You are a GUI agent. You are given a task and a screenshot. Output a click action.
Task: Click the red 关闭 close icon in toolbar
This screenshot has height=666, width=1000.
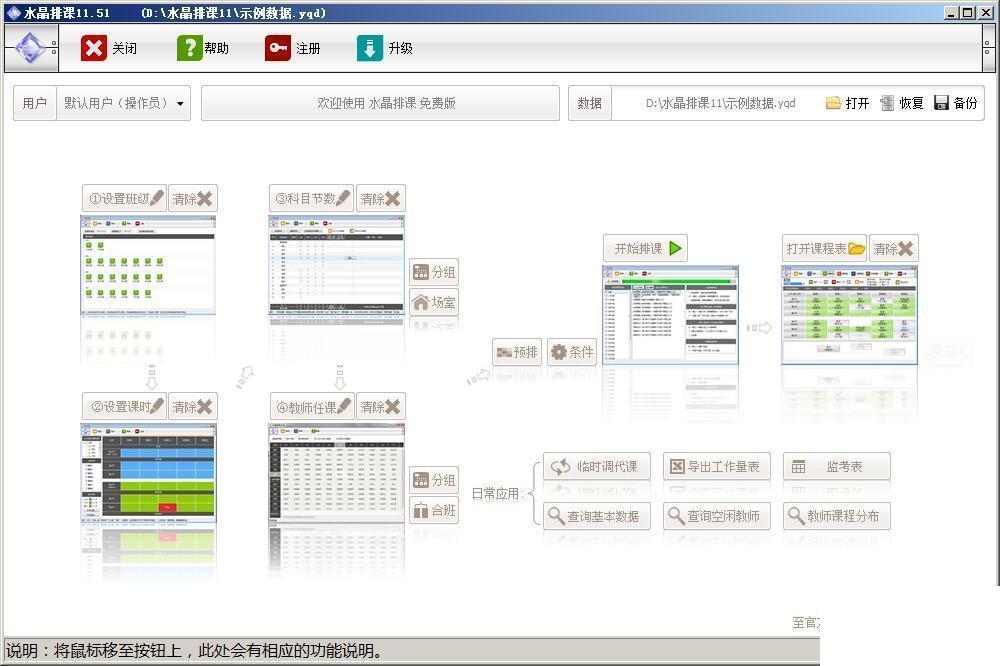[x=94, y=48]
